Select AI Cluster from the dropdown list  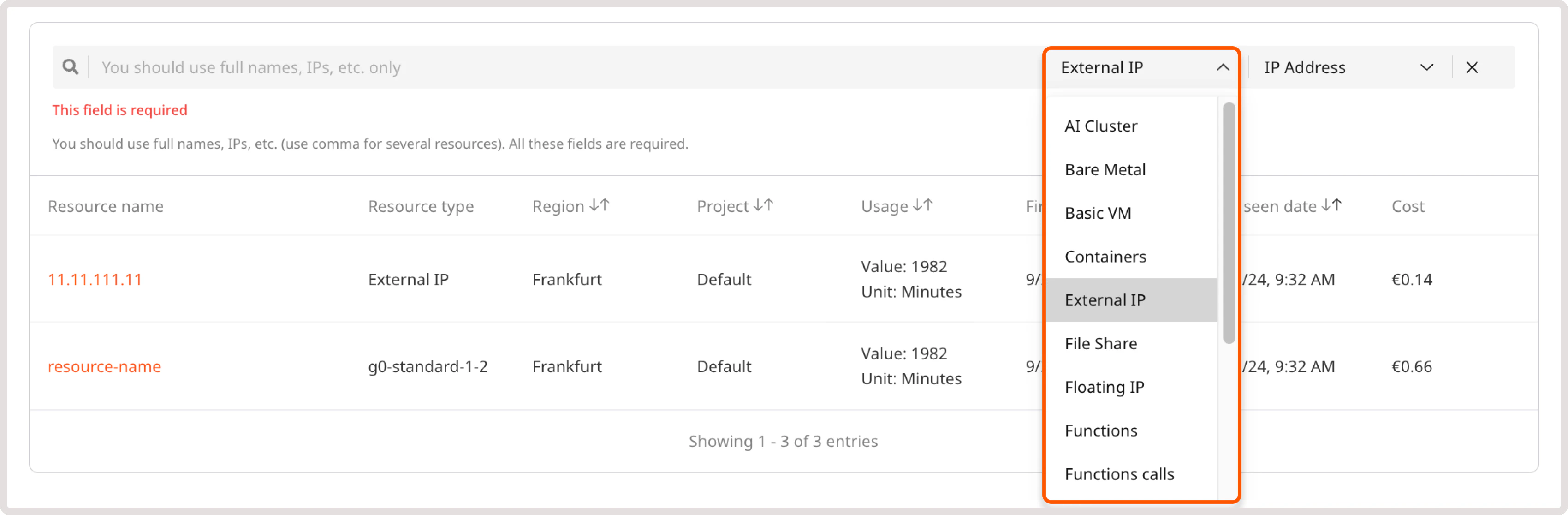[x=1100, y=126]
